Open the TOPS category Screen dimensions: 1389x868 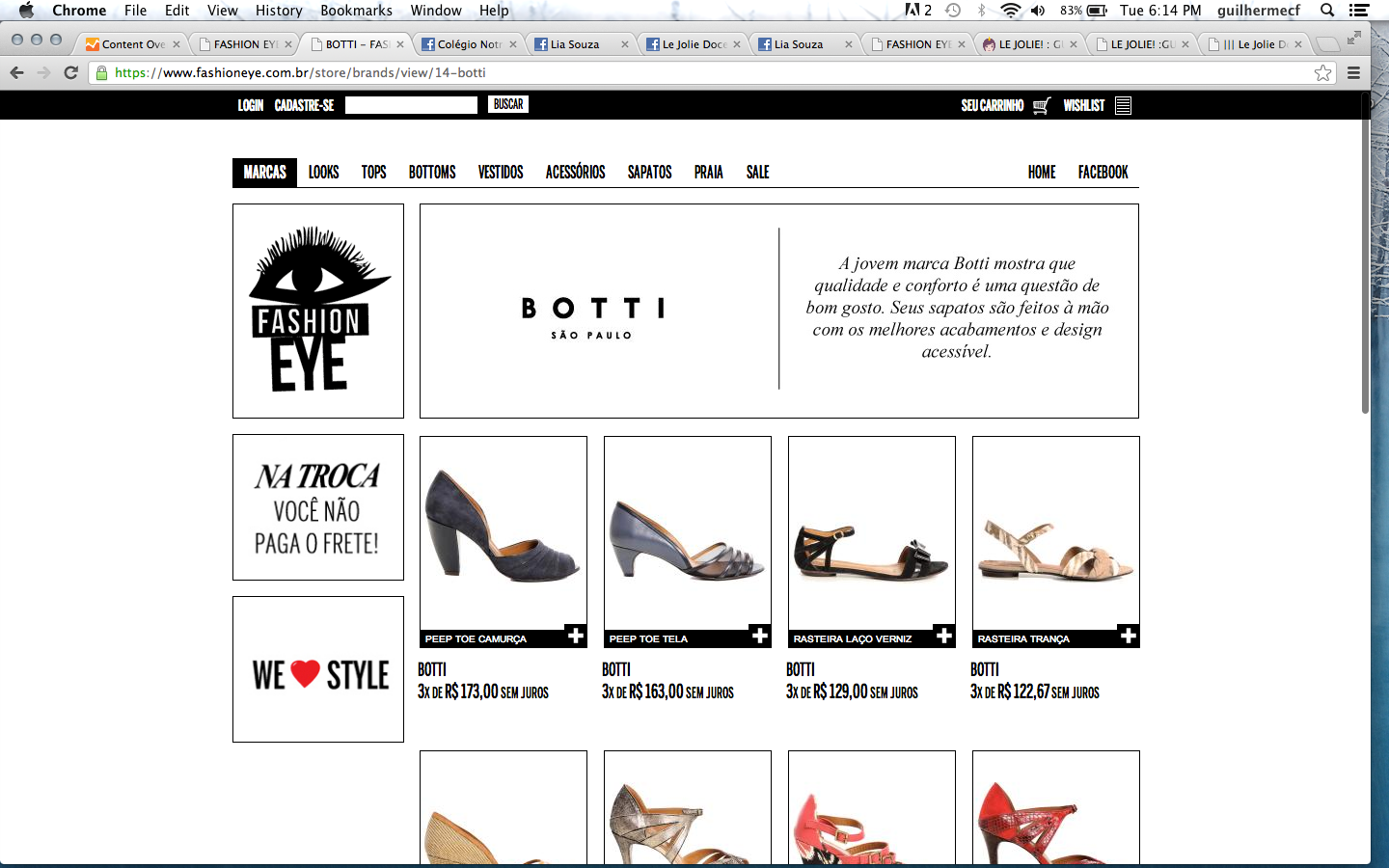pos(373,173)
